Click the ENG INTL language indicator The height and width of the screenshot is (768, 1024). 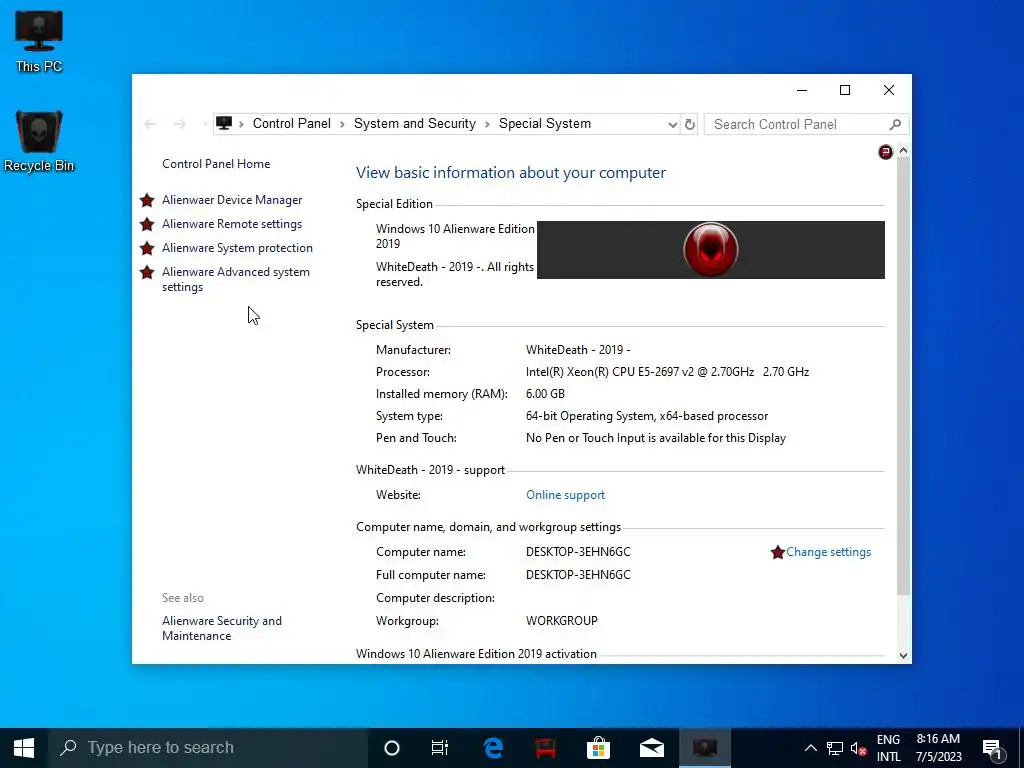pyautogui.click(x=888, y=748)
